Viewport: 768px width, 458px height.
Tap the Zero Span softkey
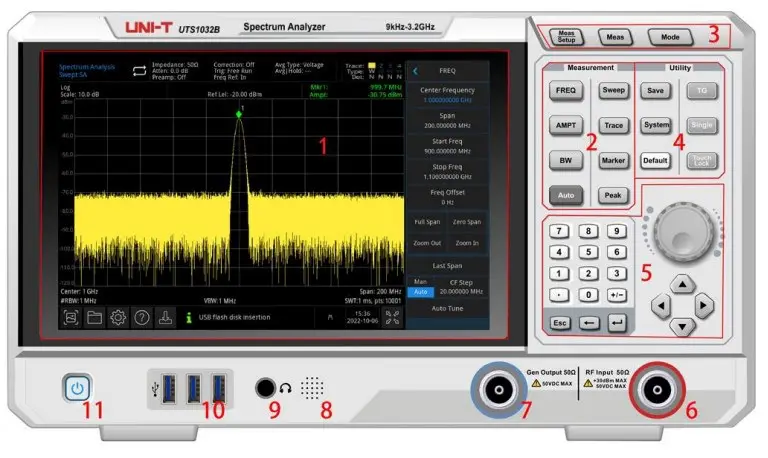[467, 222]
